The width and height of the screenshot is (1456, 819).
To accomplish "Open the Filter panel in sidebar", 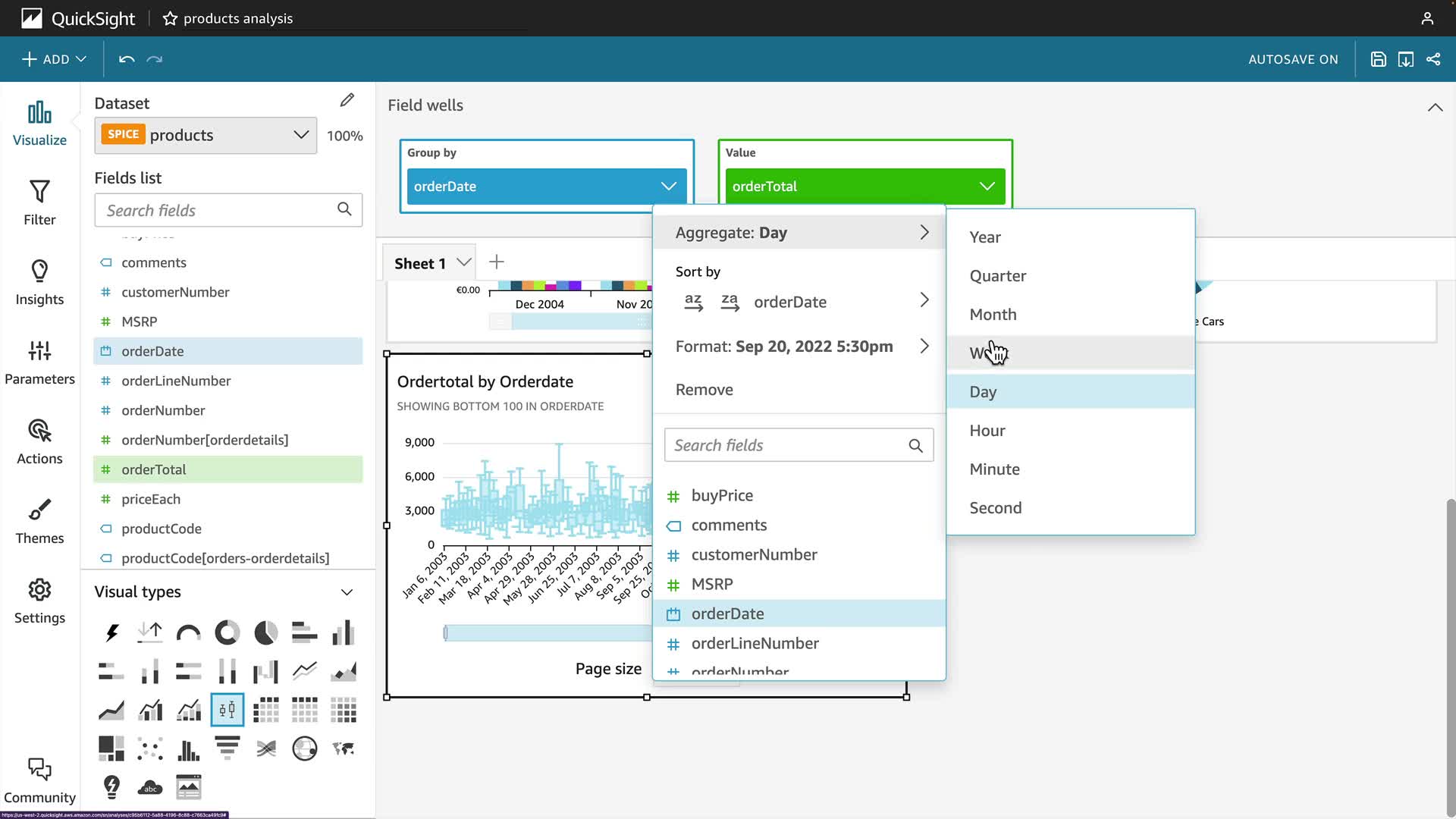I will coord(39,202).
